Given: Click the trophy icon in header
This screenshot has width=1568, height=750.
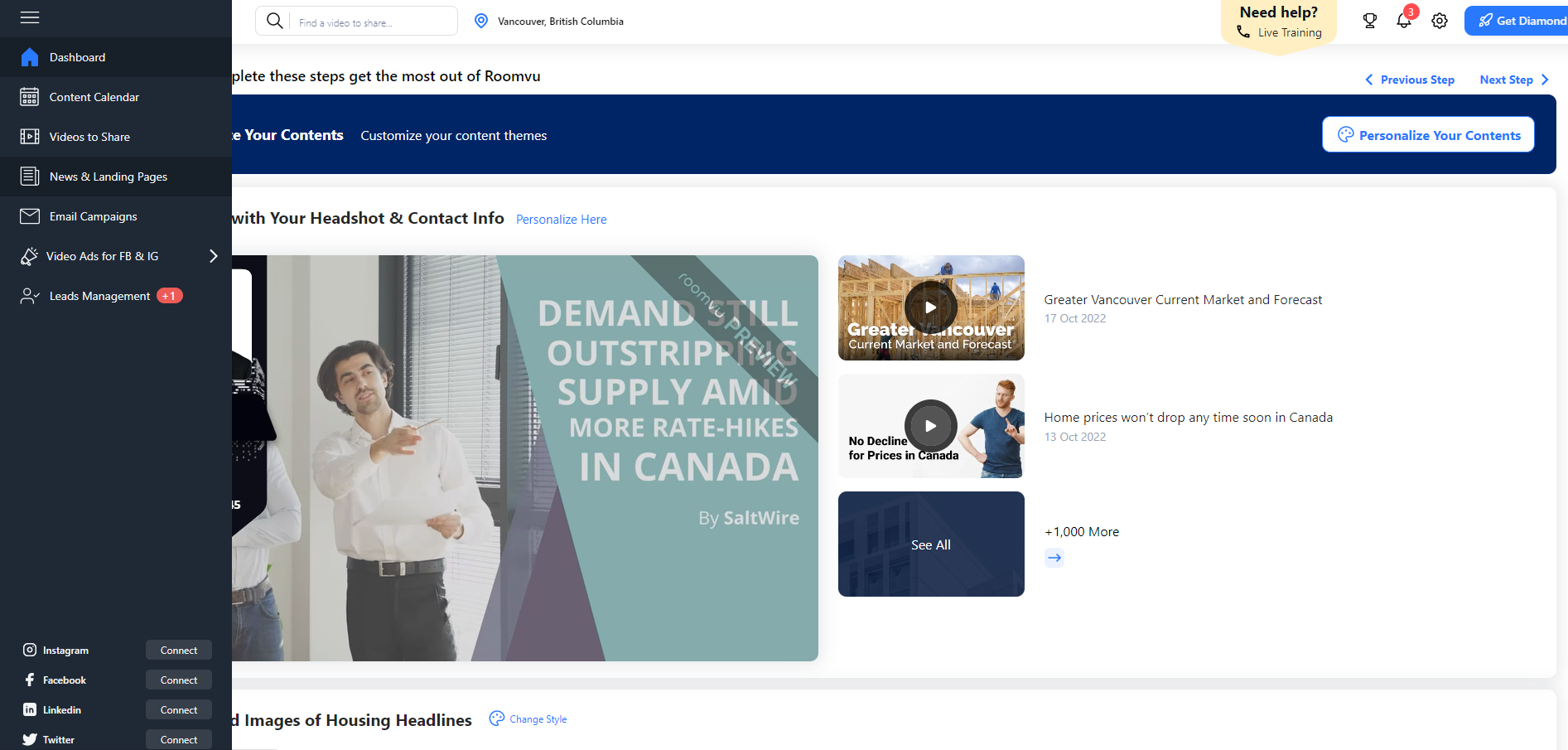Looking at the screenshot, I should click(1369, 21).
